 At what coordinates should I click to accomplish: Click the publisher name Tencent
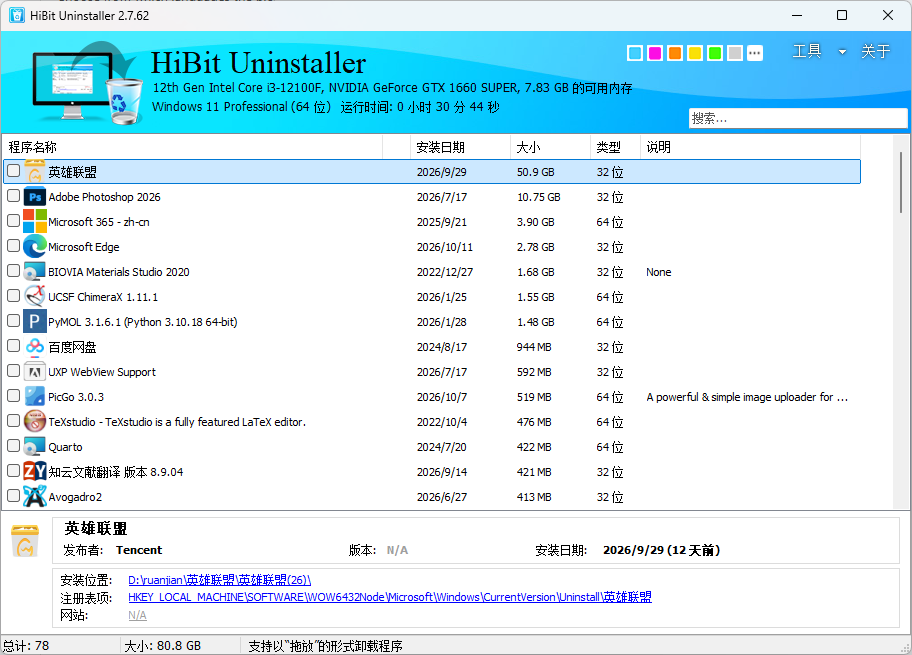pyautogui.click(x=139, y=550)
